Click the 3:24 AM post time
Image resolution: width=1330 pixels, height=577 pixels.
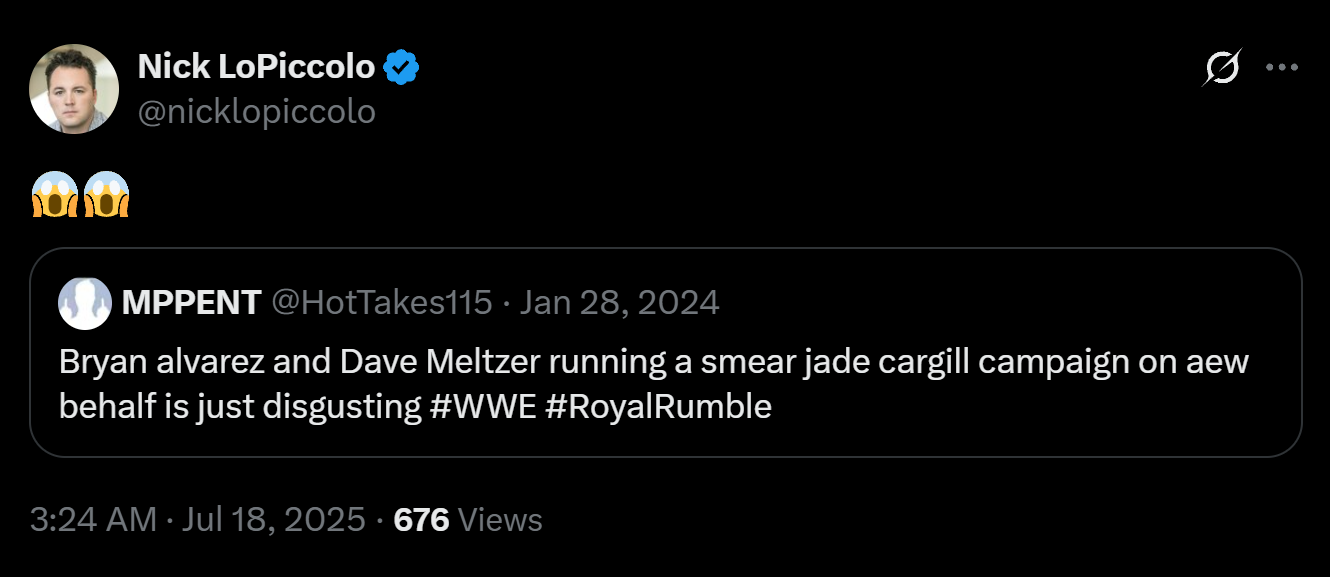point(93,520)
